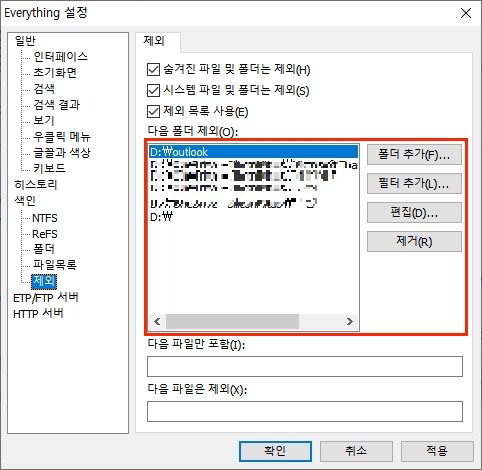Open 우클릭 메뉴 settings page

[x=62, y=136]
